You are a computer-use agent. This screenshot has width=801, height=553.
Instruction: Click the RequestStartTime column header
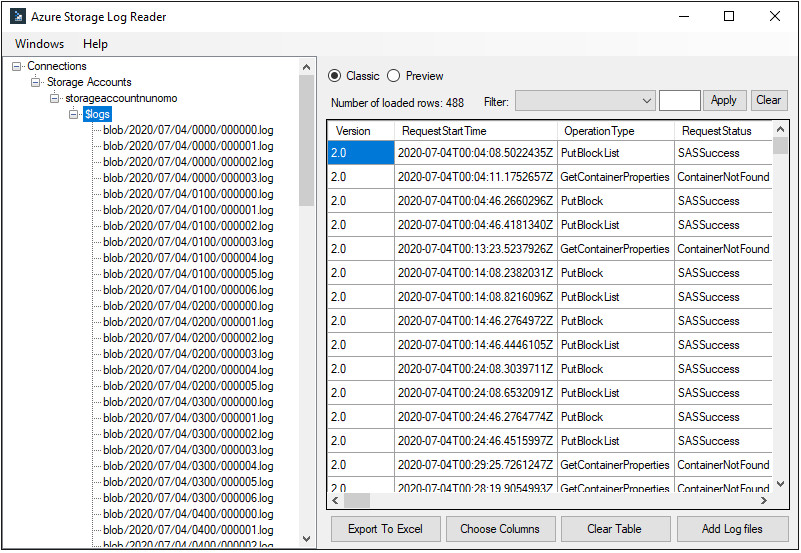pos(476,131)
